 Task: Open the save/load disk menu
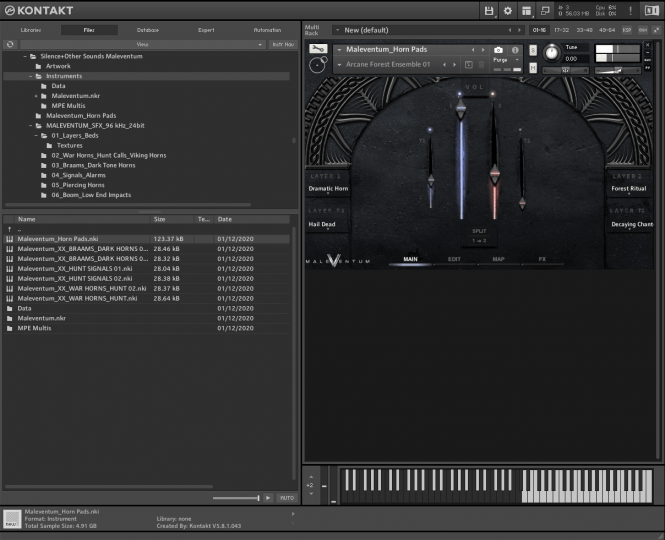click(489, 11)
